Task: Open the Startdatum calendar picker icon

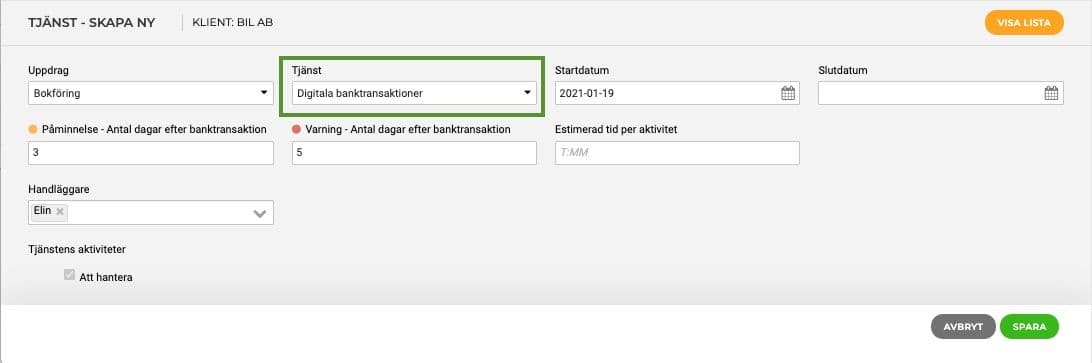Action: coord(788,93)
